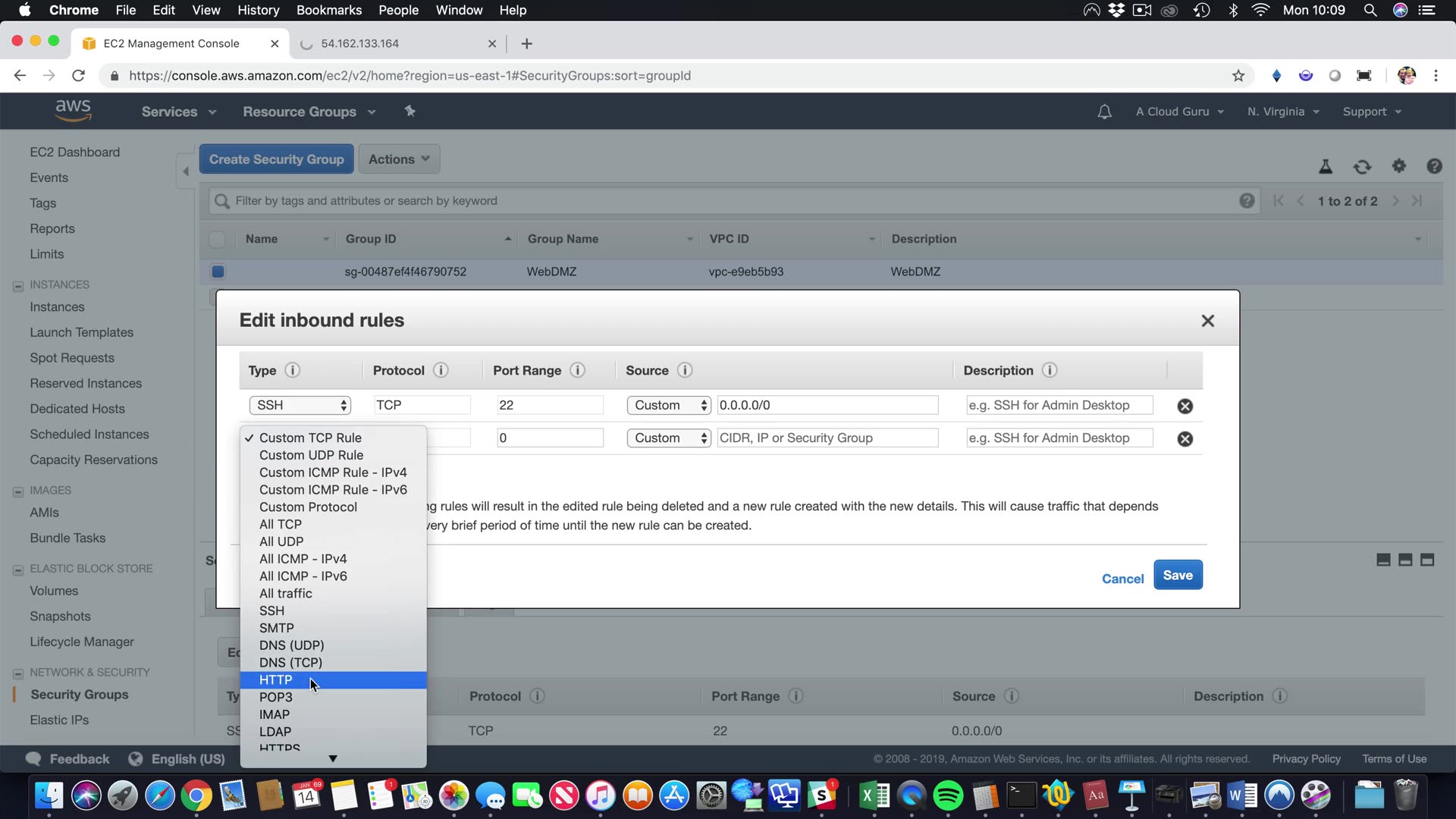This screenshot has width=1456, height=819.
Task: Expand the Actions dropdown button
Action: pos(399,159)
